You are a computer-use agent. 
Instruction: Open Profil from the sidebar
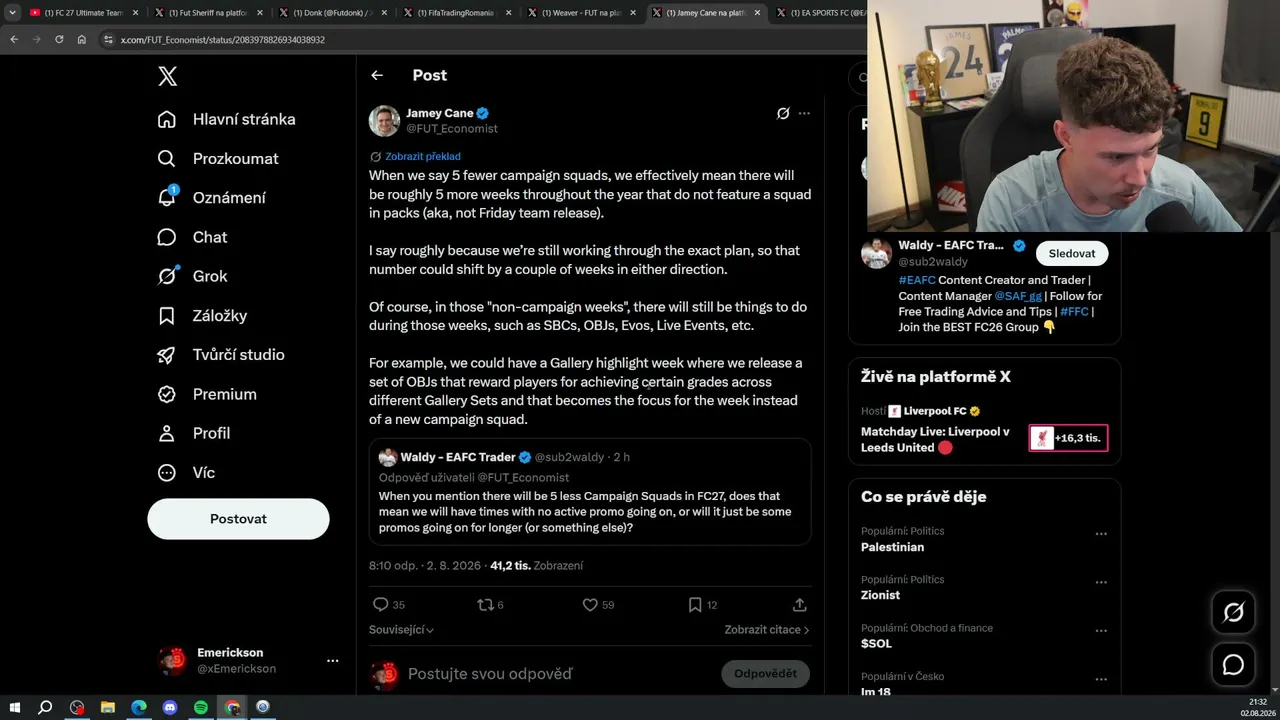point(194,433)
